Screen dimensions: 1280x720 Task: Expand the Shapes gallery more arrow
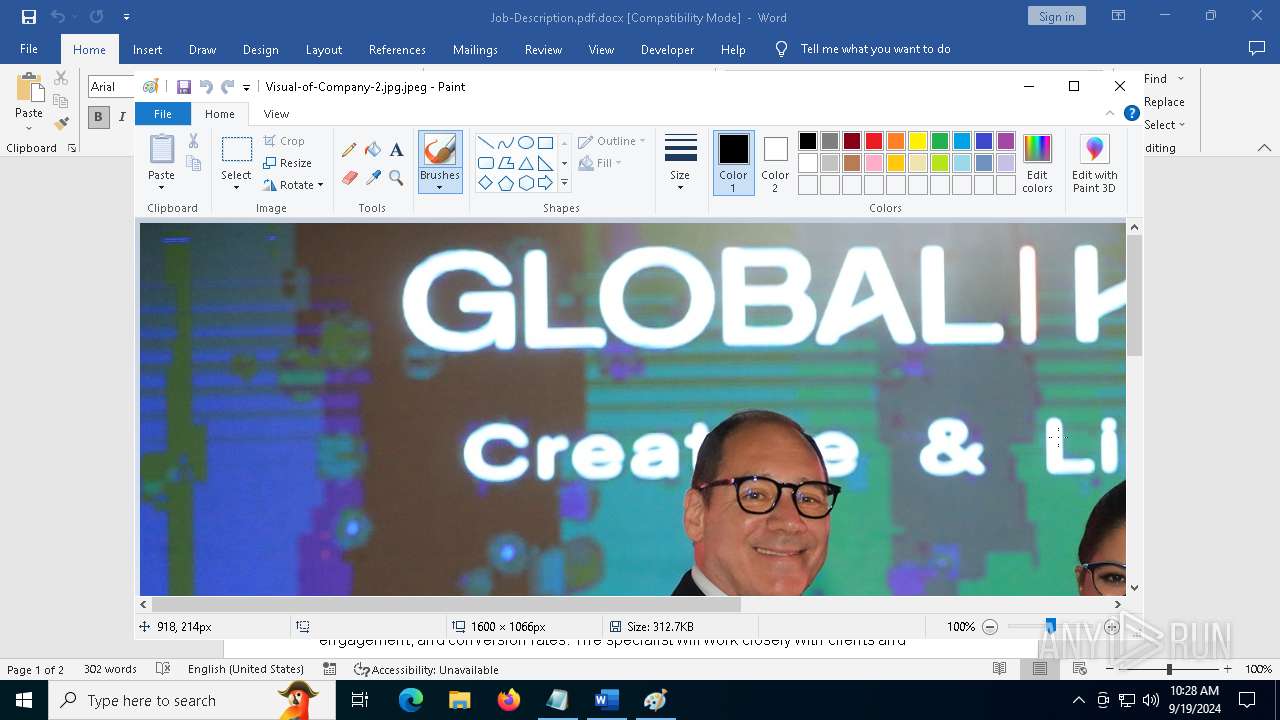click(x=564, y=183)
